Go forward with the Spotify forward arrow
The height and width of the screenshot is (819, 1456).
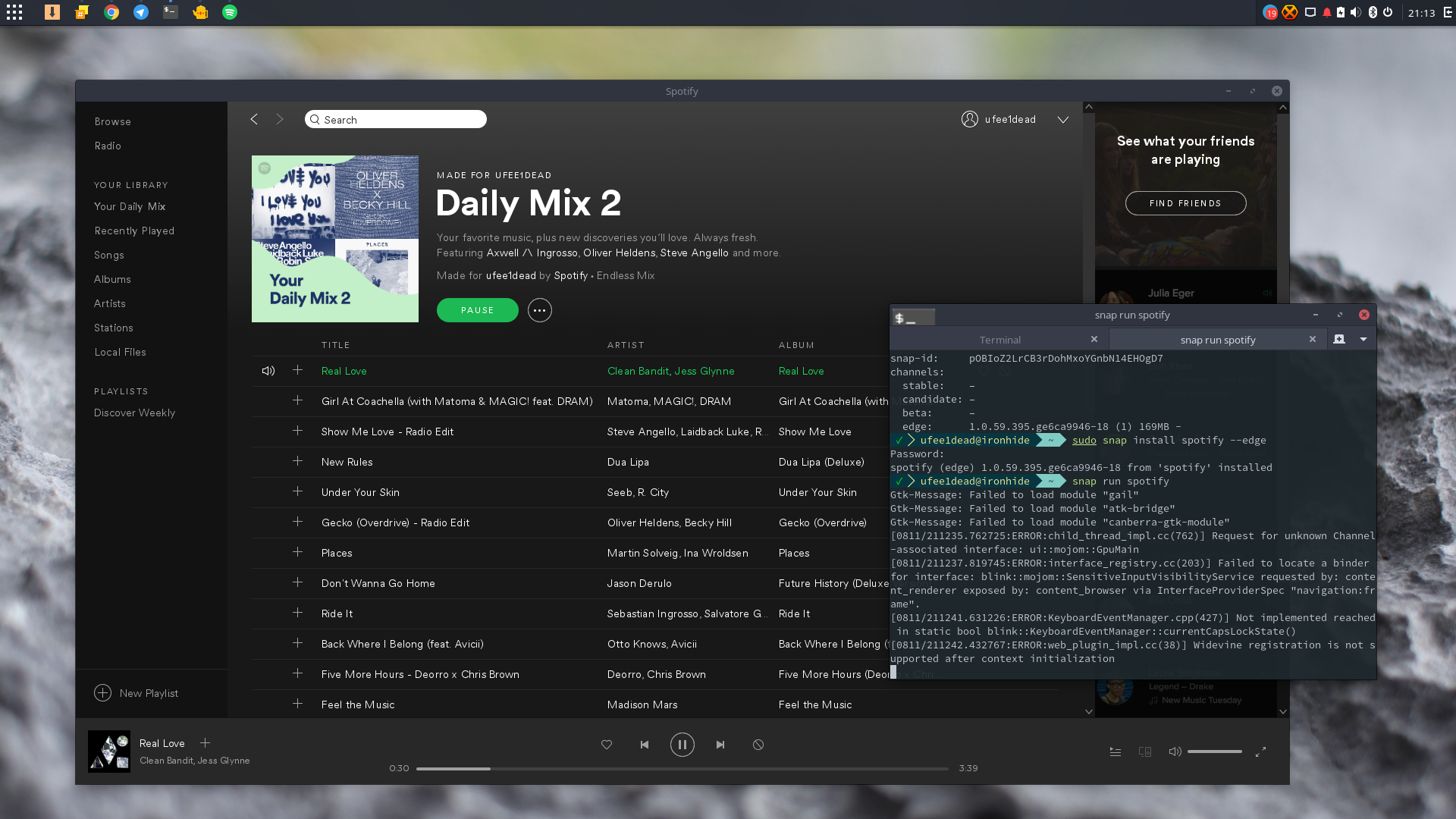click(x=280, y=119)
